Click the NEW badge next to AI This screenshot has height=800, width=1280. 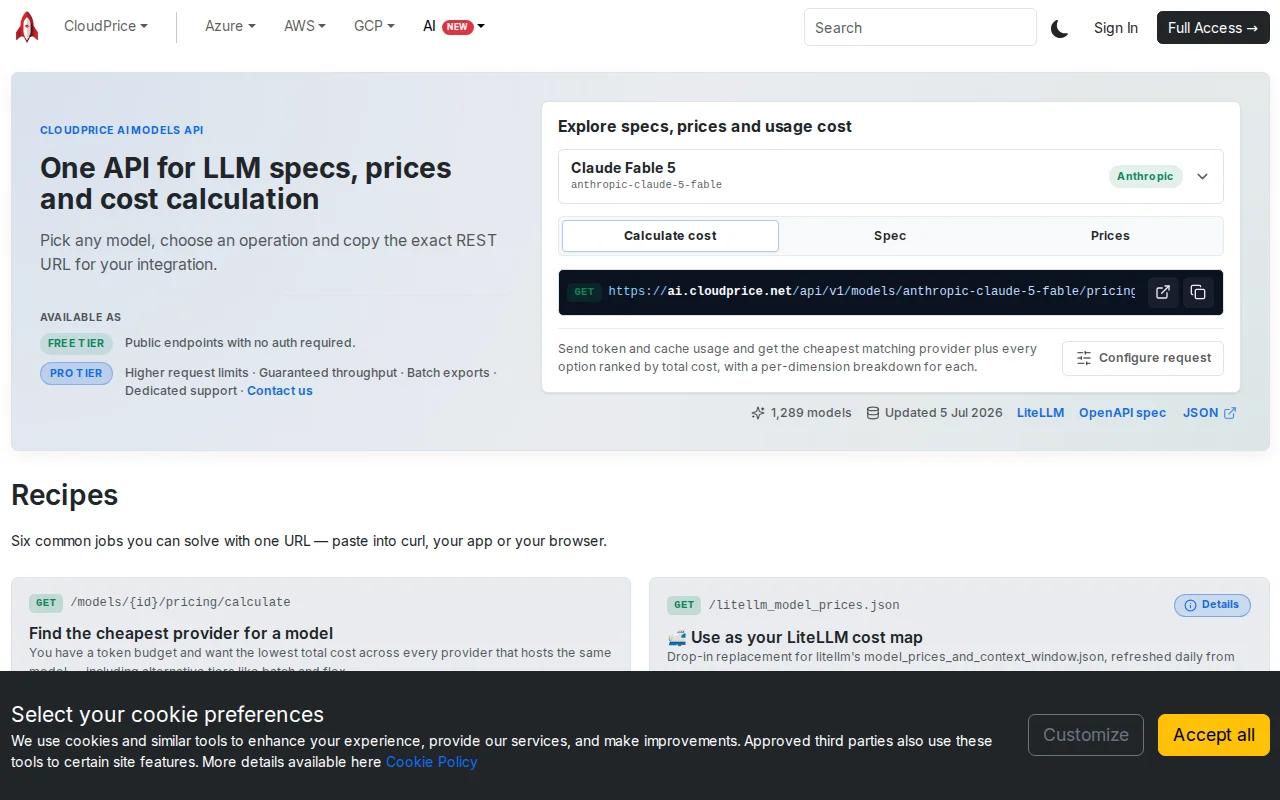coord(458,27)
